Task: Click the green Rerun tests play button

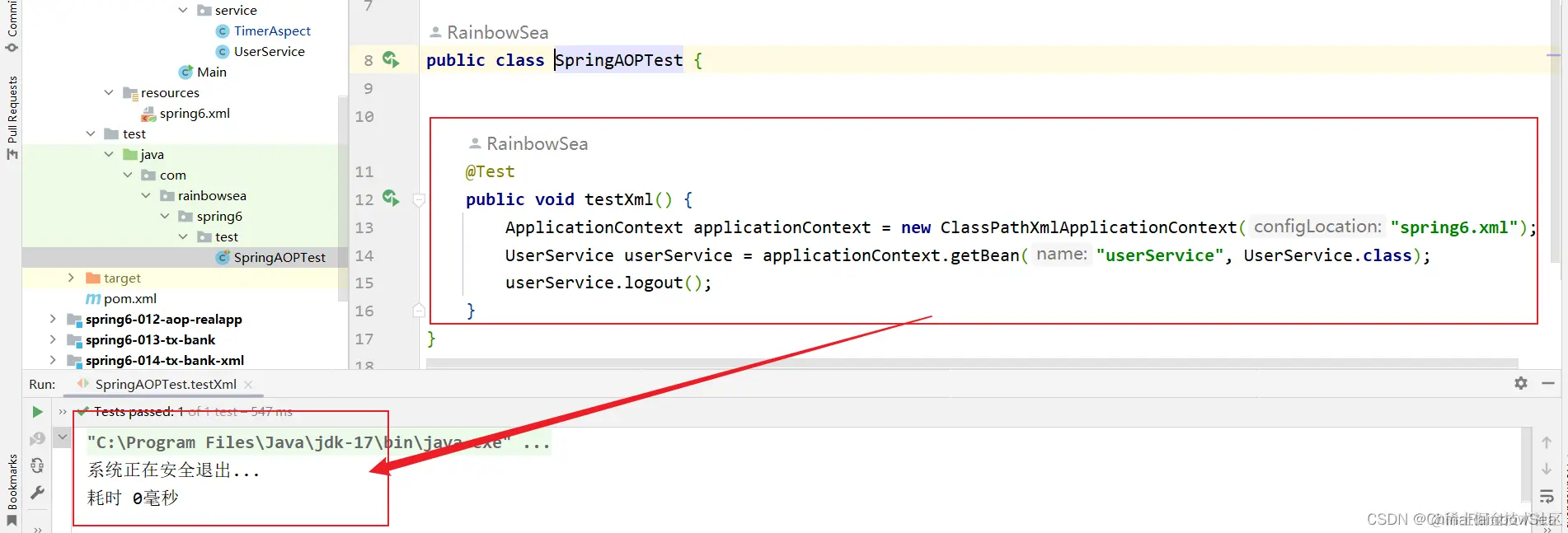Action: click(x=37, y=412)
